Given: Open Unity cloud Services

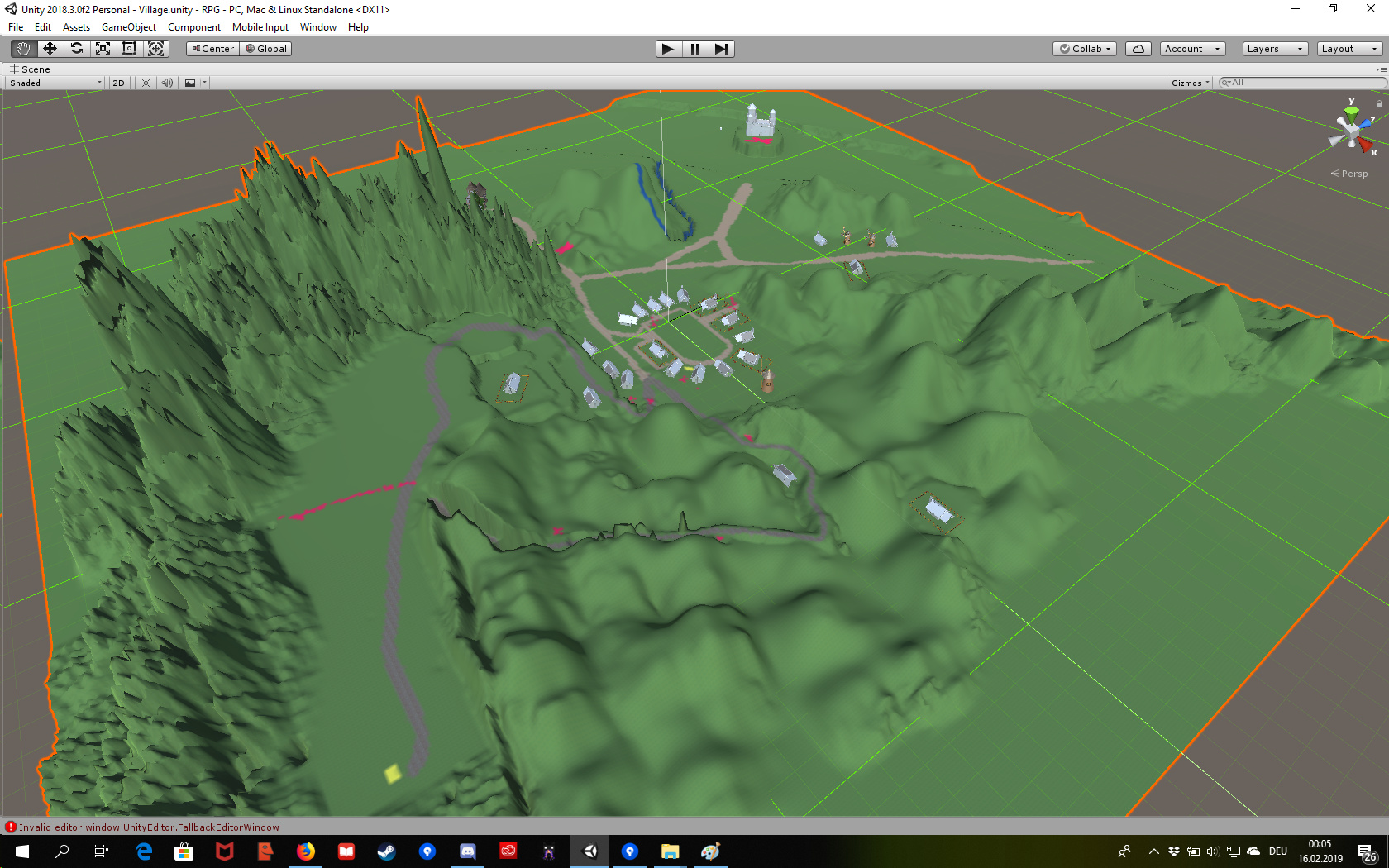Looking at the screenshot, I should (1138, 49).
